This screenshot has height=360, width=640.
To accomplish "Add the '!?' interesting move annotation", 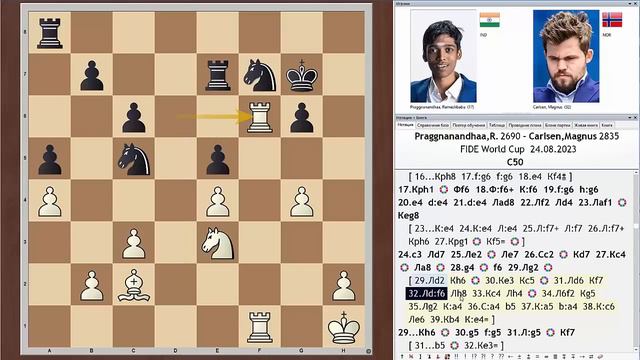I will (x=474, y=356).
